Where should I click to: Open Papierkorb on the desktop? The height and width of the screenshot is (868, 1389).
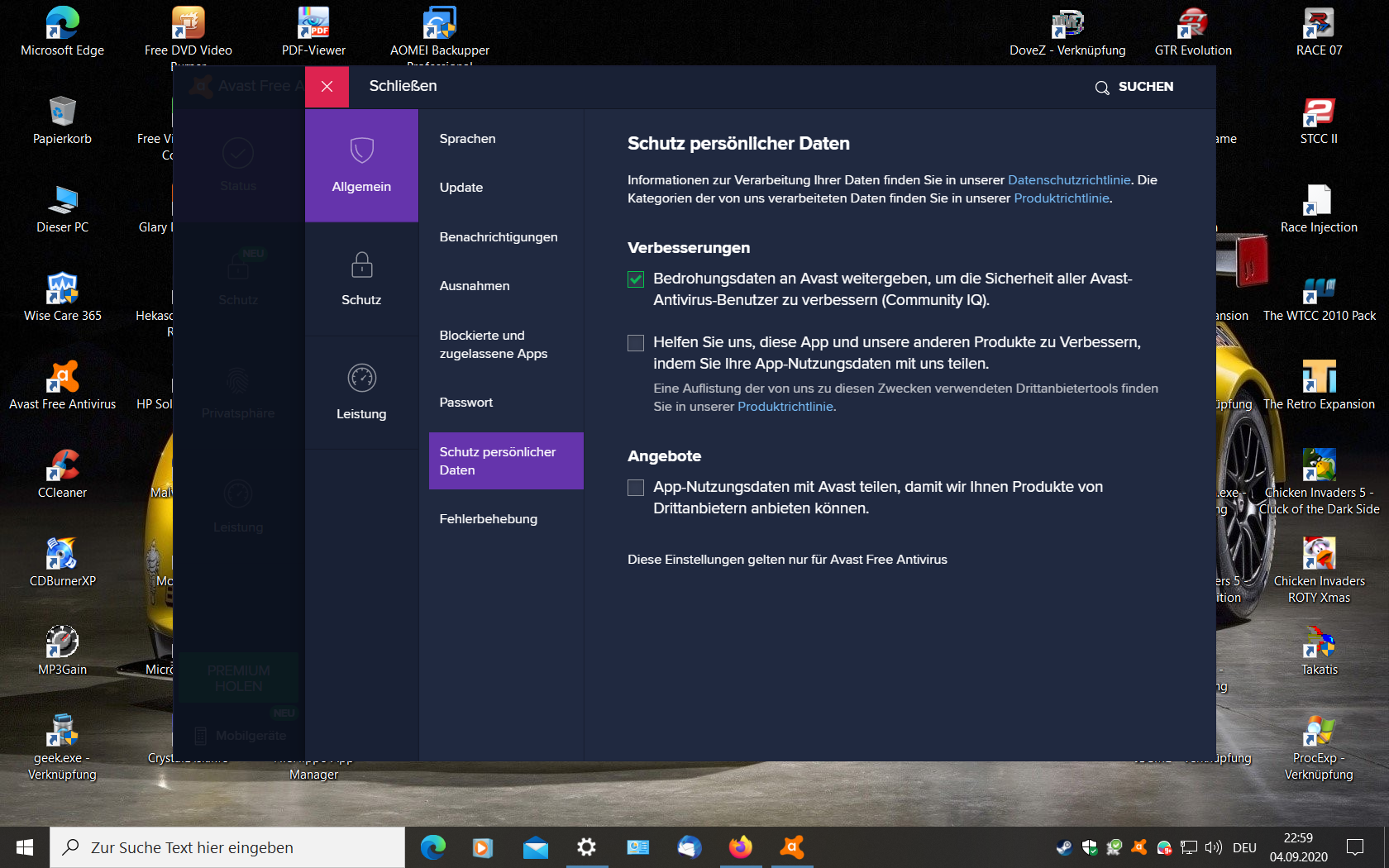[63, 120]
